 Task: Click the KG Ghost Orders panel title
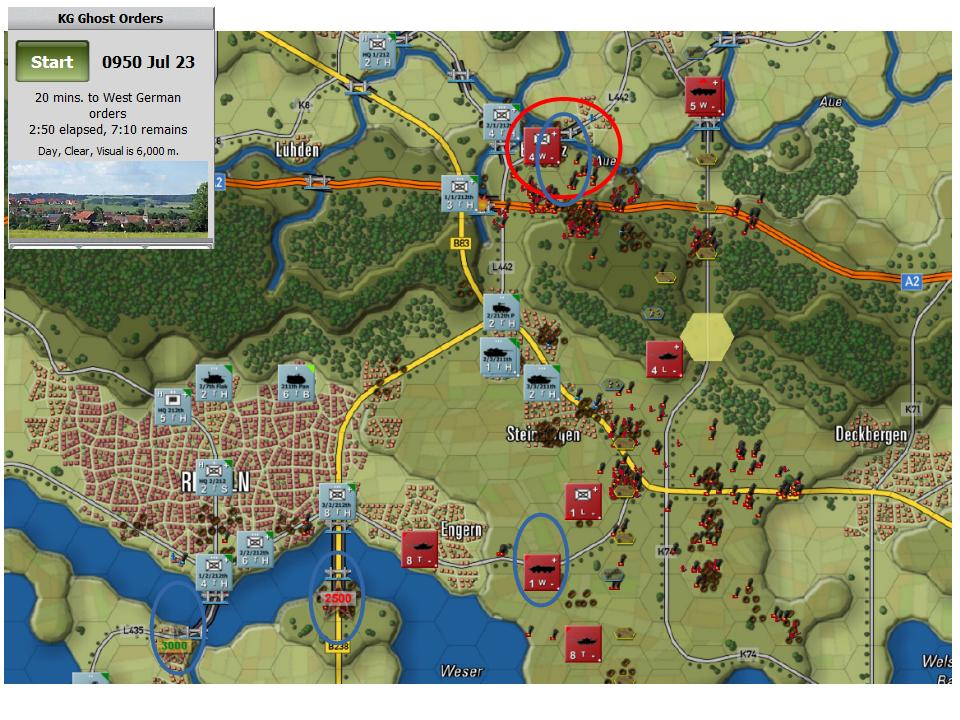pos(110,18)
